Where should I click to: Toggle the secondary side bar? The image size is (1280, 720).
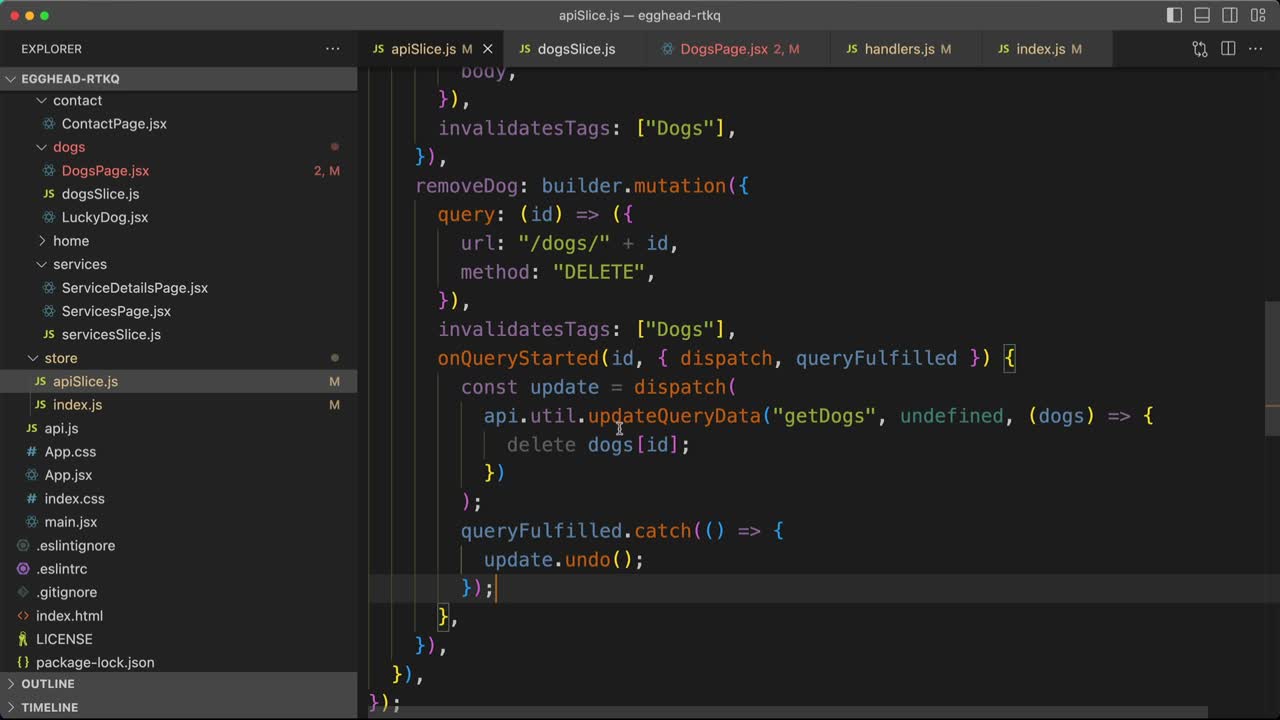click(x=1230, y=15)
